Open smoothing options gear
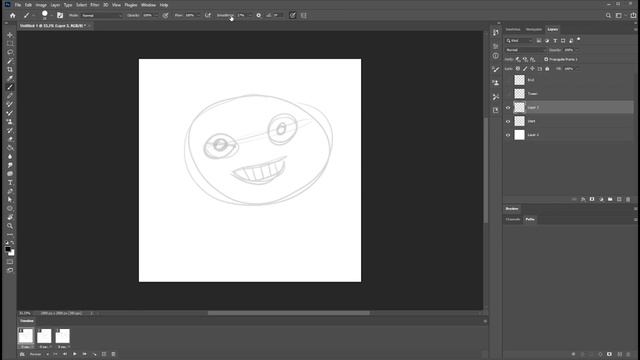The image size is (640, 360). coord(258,15)
